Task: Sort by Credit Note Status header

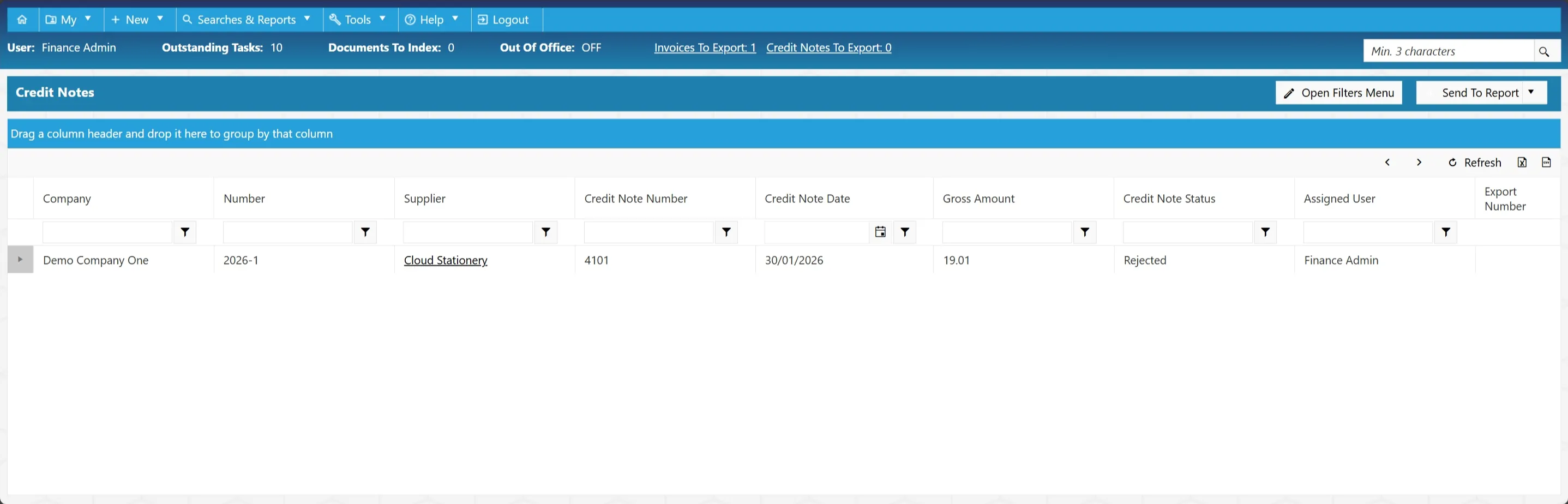Action: (1169, 199)
